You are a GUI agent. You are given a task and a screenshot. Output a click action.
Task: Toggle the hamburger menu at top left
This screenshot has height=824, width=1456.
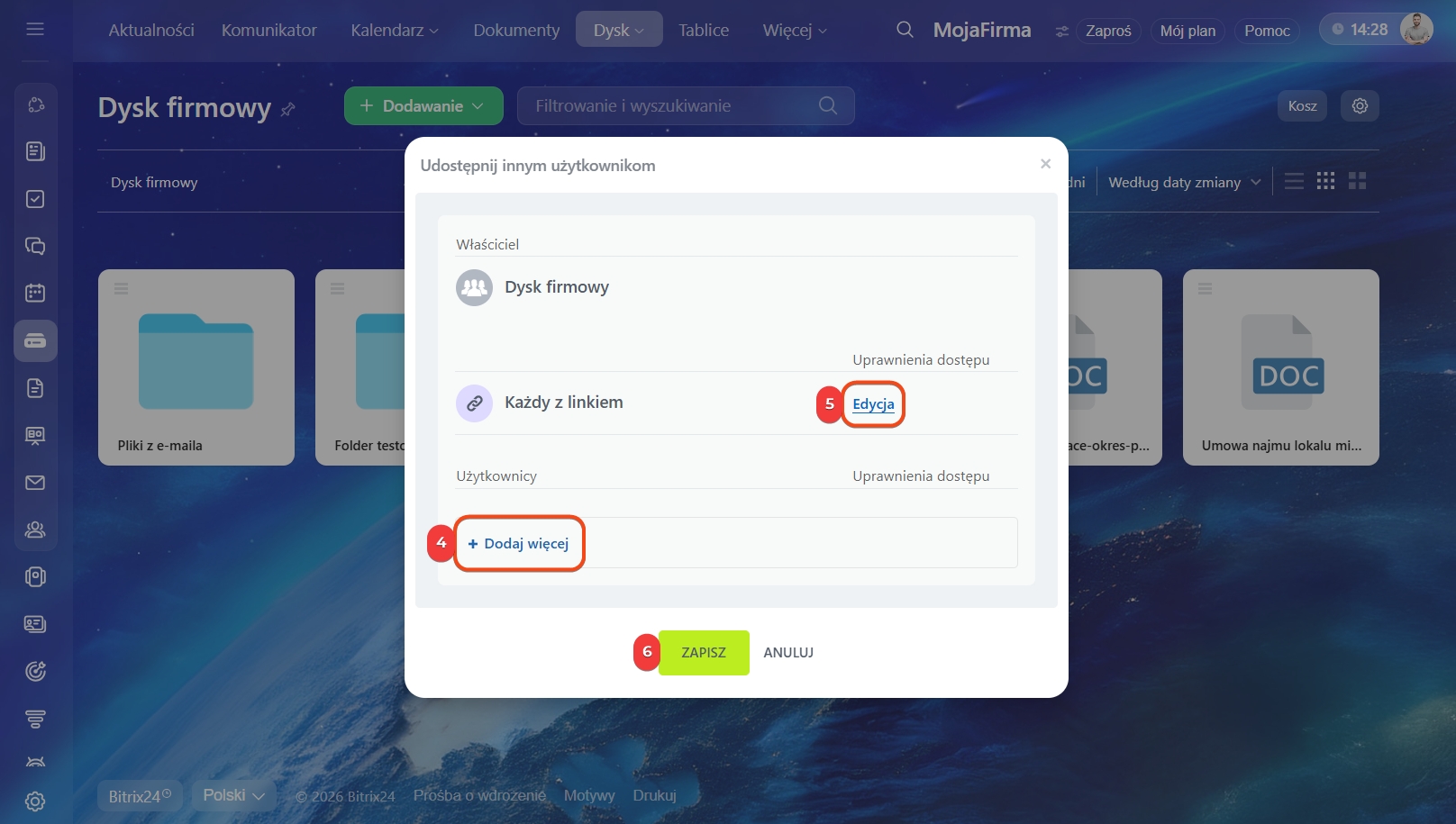pyautogui.click(x=35, y=29)
